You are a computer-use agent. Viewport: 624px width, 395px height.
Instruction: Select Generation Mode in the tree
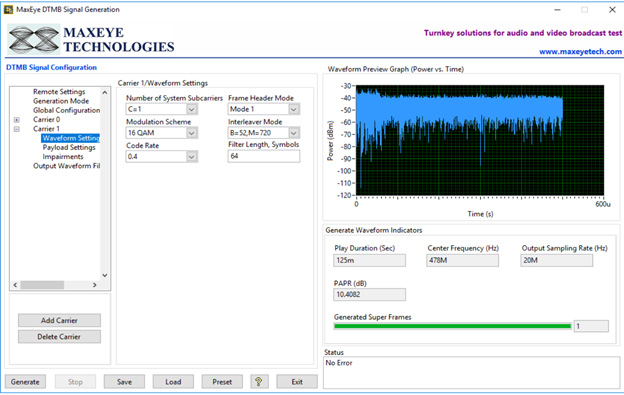pyautogui.click(x=61, y=101)
